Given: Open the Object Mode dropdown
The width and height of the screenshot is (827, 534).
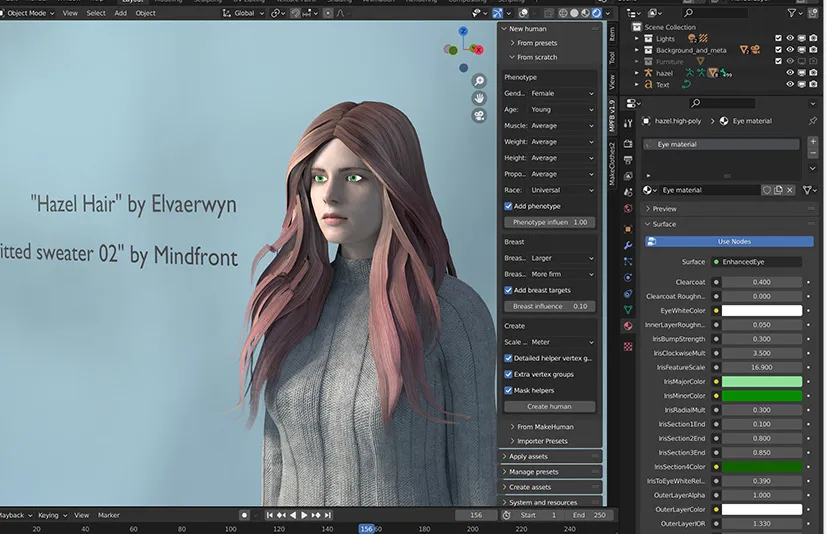Looking at the screenshot, I should [28, 13].
